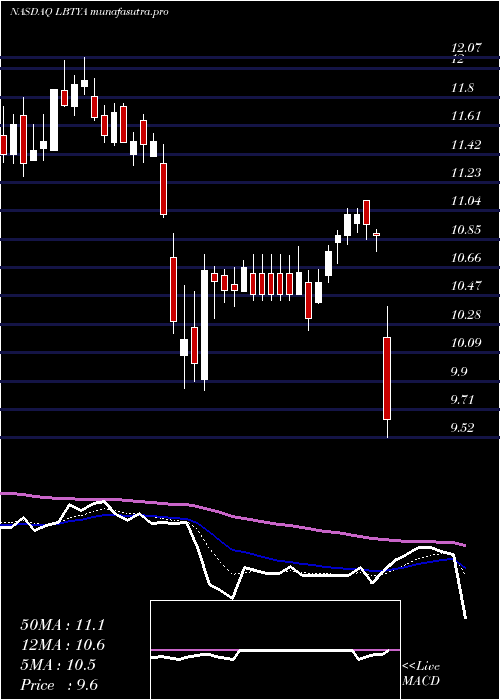Image resolution: width=500 pixels, height=700 pixels.
Task: Click the 11.61 price axis label
Action: pyautogui.click(x=466, y=117)
